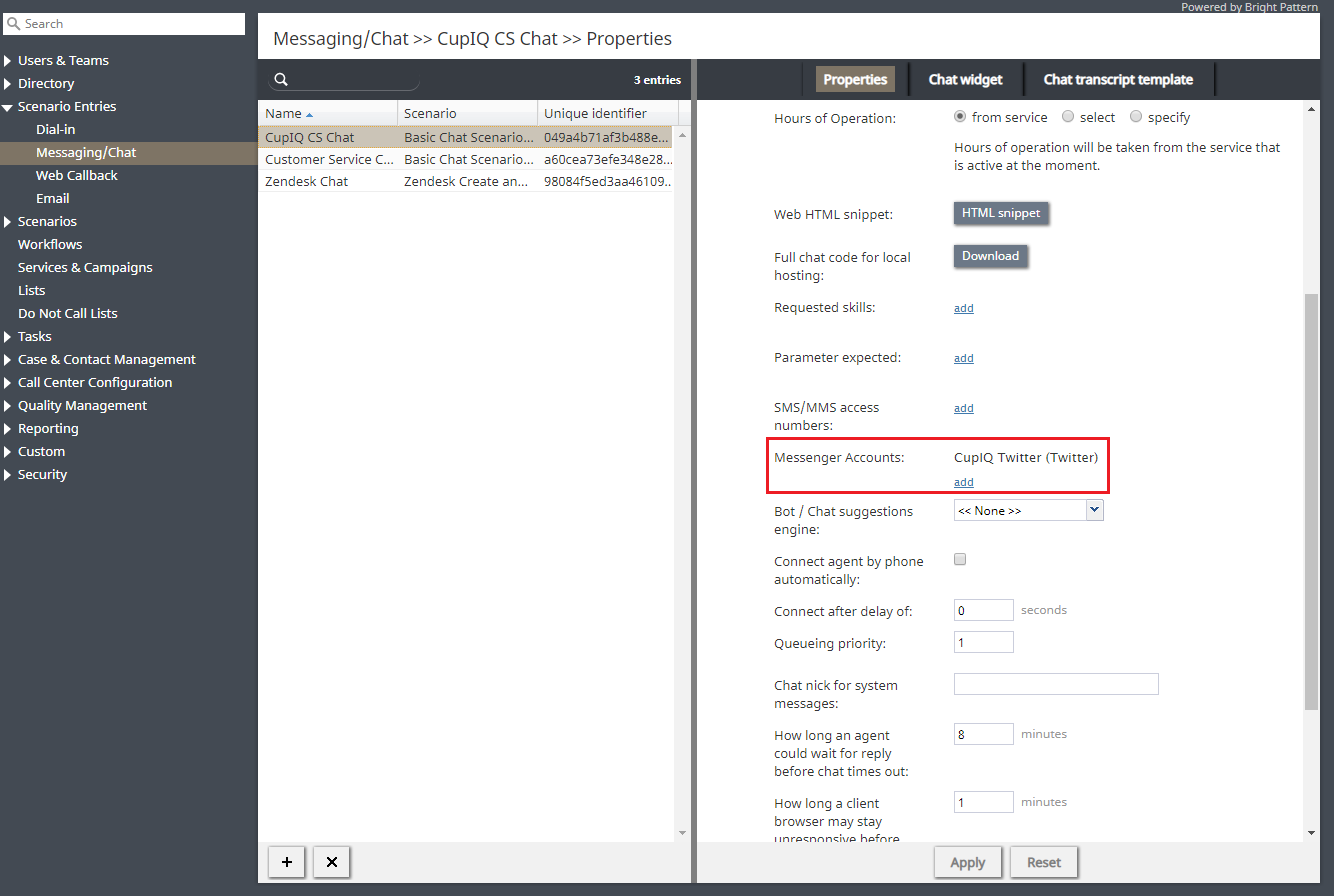The image size is (1334, 896).
Task: Click the HTML snippet button
Action: [x=1001, y=214]
